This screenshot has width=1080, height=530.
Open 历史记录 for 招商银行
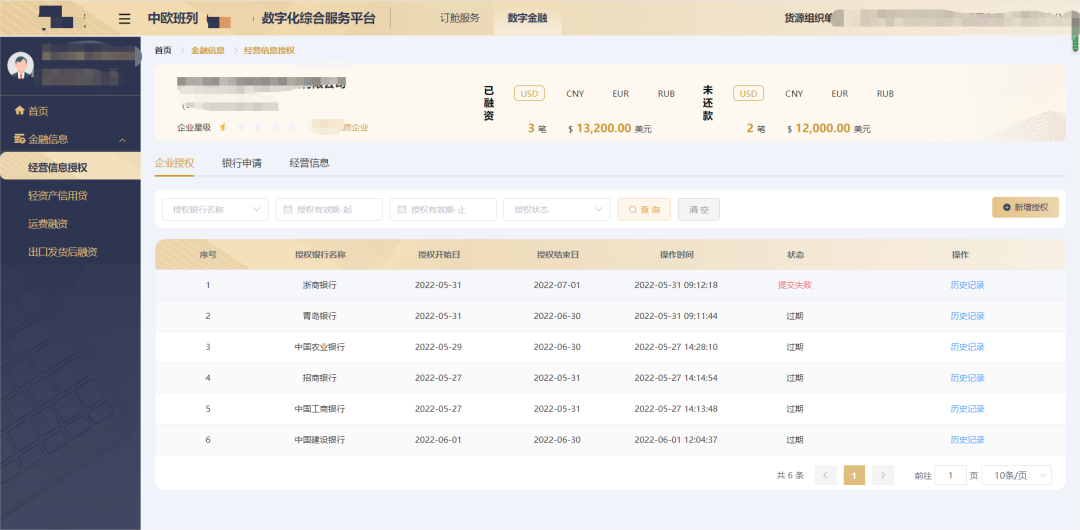(x=967, y=378)
